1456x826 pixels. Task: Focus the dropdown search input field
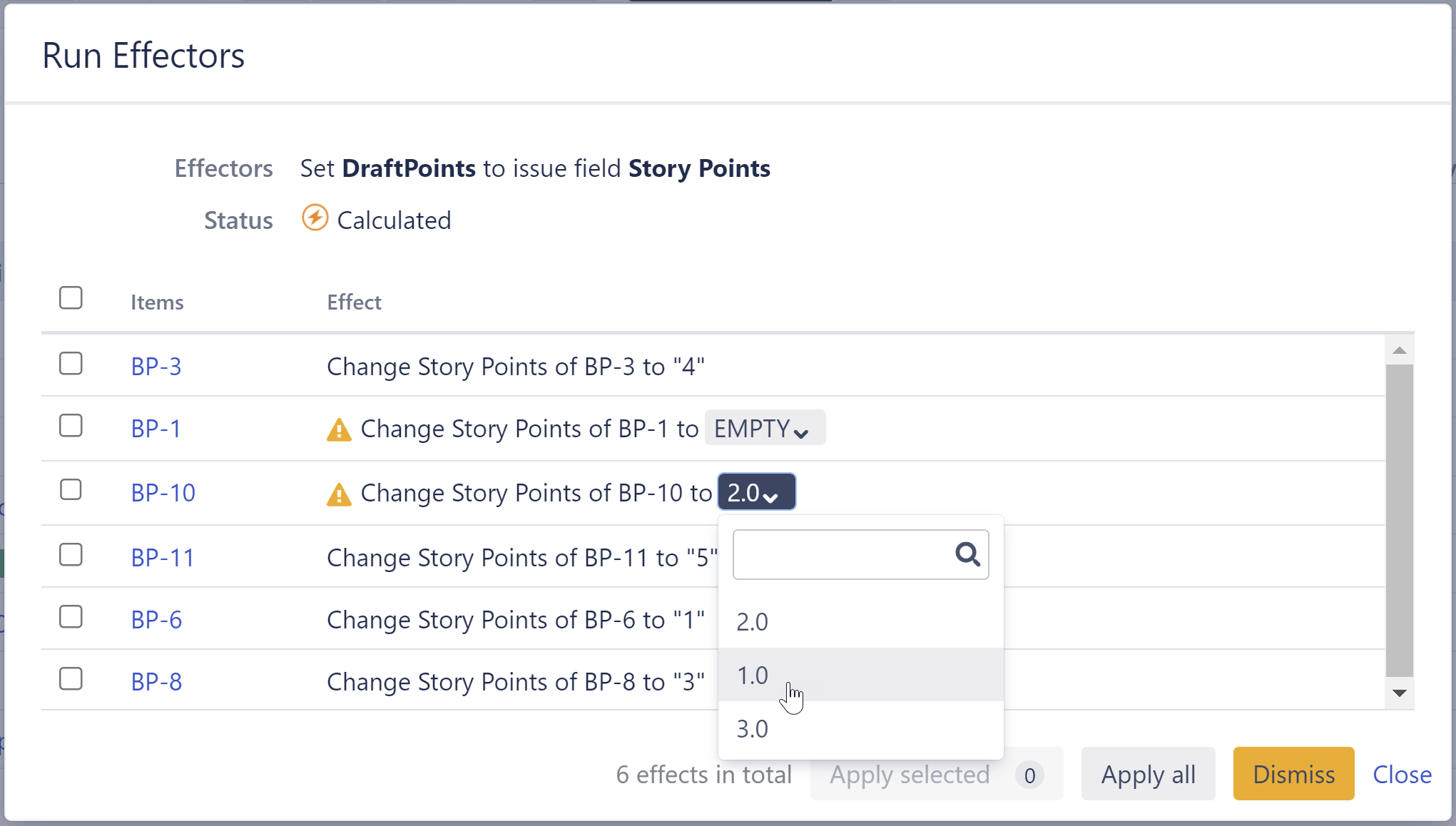[x=842, y=554]
